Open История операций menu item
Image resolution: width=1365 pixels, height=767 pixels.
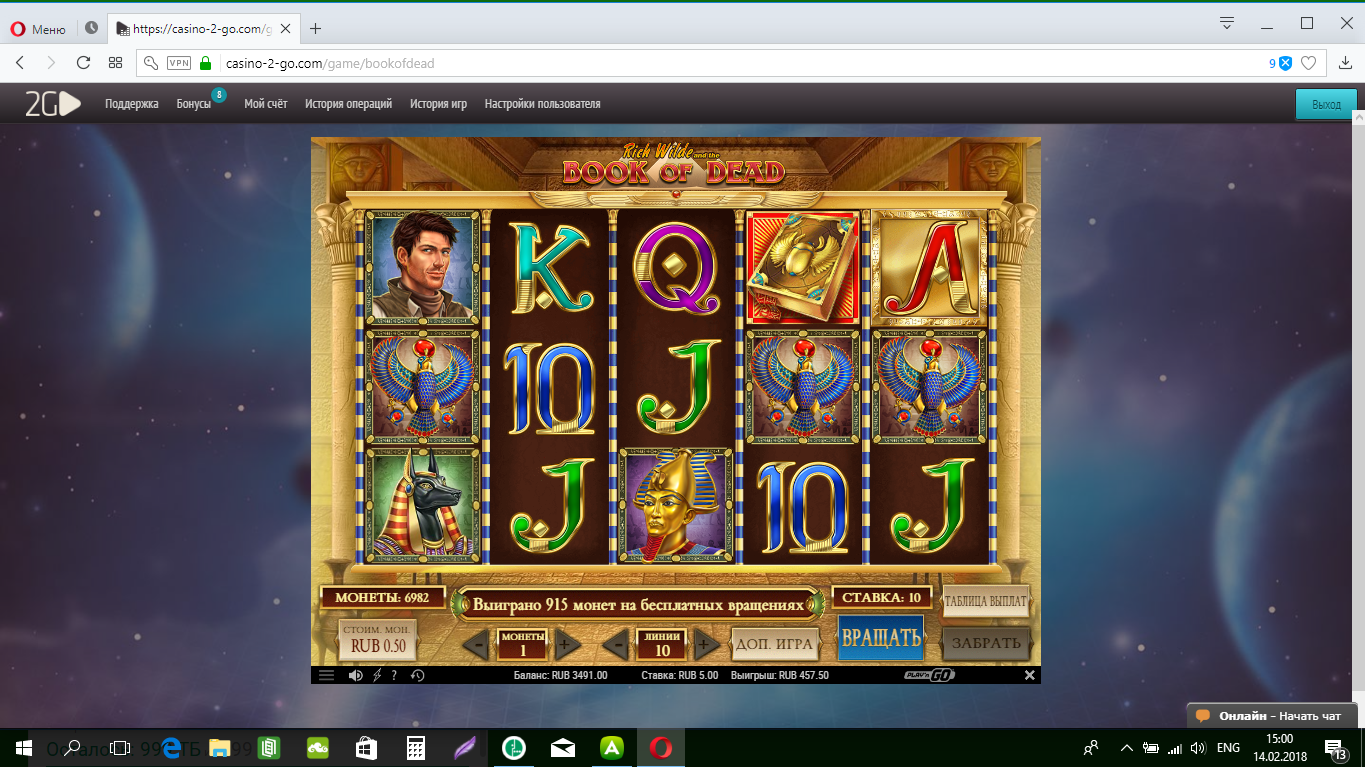(349, 103)
